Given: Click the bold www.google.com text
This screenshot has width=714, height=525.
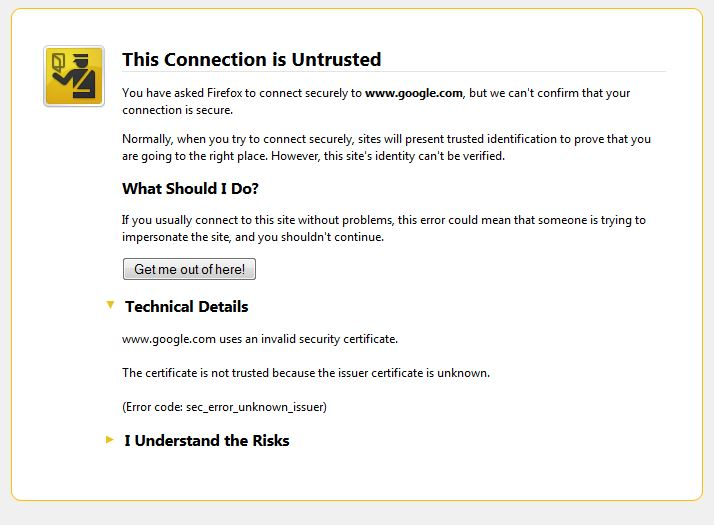Looking at the screenshot, I should click(x=413, y=93).
